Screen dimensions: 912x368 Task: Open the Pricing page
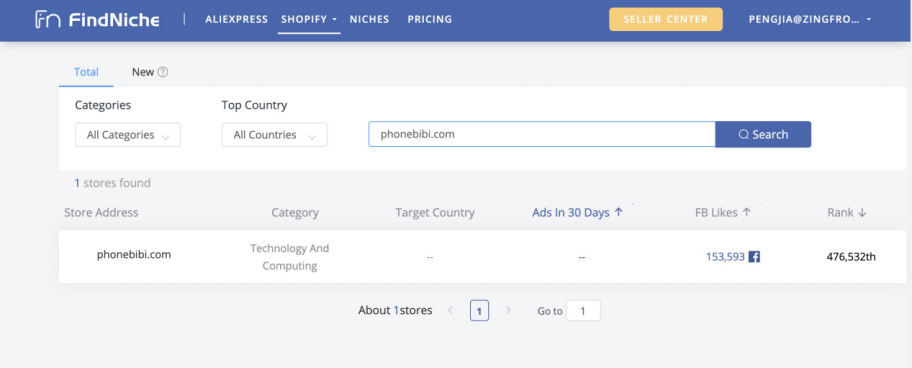click(x=429, y=19)
